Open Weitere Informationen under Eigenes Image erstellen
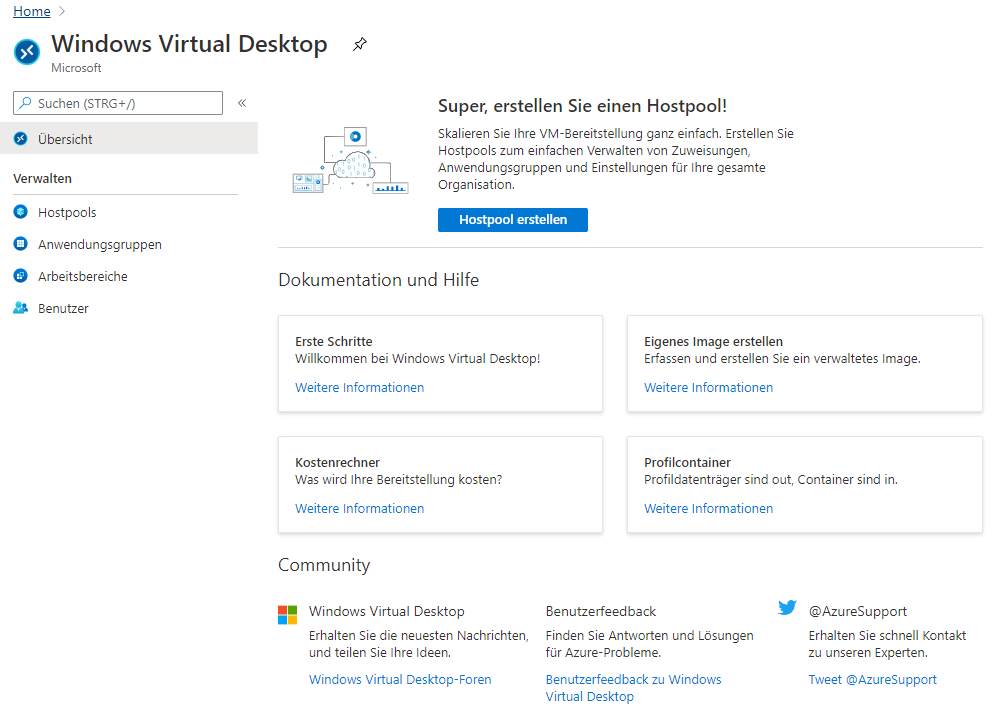Screen dimensions: 1005x725 pos(708,387)
